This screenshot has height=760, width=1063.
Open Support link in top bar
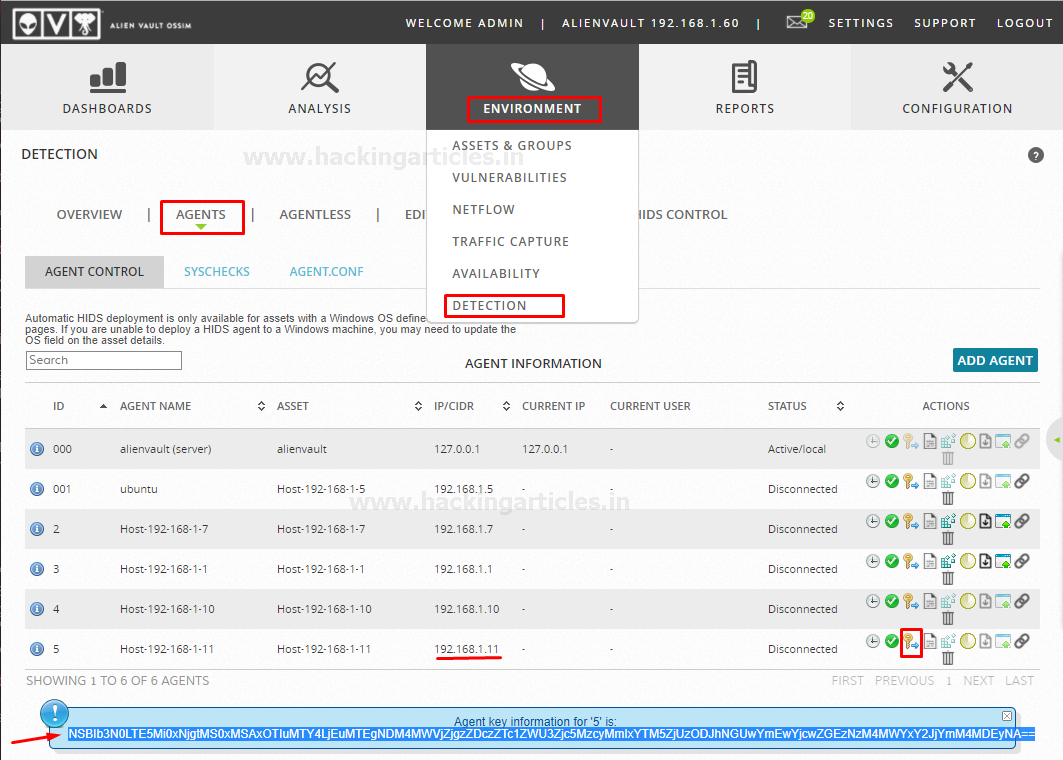pyautogui.click(x=944, y=23)
